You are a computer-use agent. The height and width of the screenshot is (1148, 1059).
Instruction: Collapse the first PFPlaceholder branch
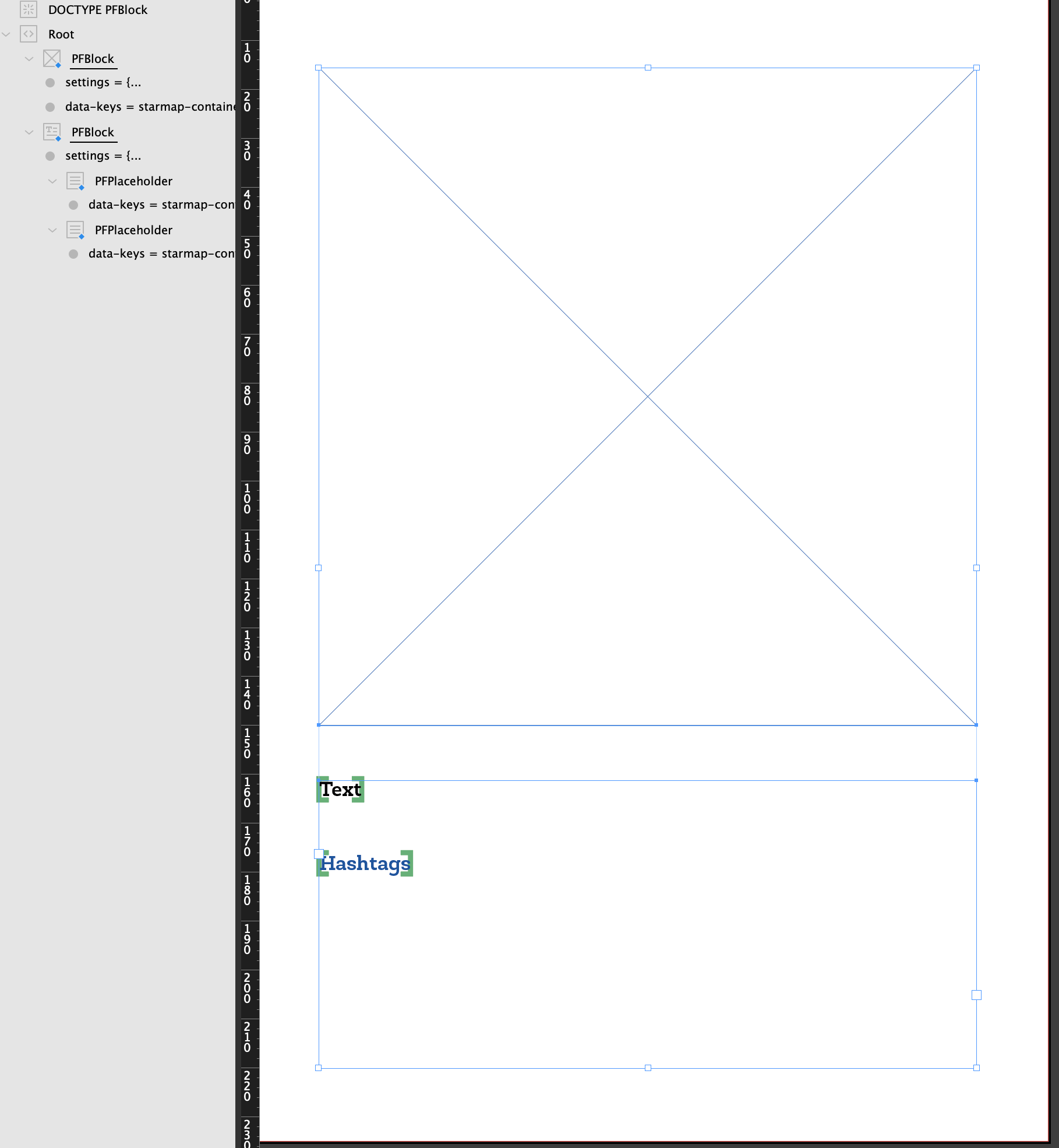pyautogui.click(x=53, y=181)
